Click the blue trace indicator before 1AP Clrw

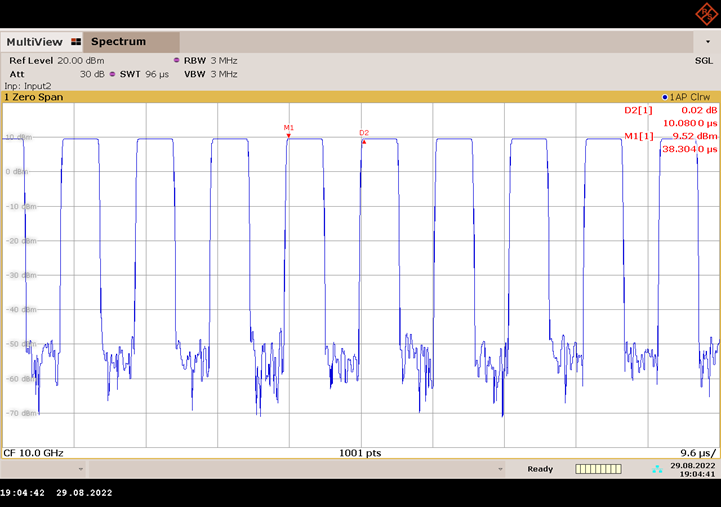click(x=665, y=97)
